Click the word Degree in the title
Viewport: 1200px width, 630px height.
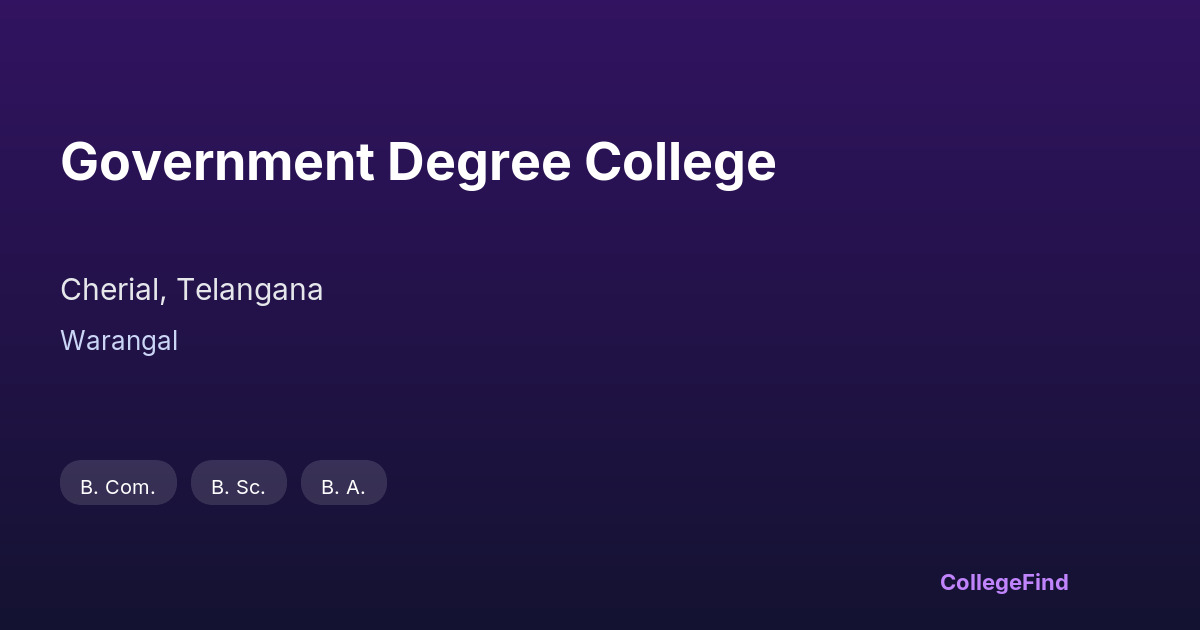479,162
